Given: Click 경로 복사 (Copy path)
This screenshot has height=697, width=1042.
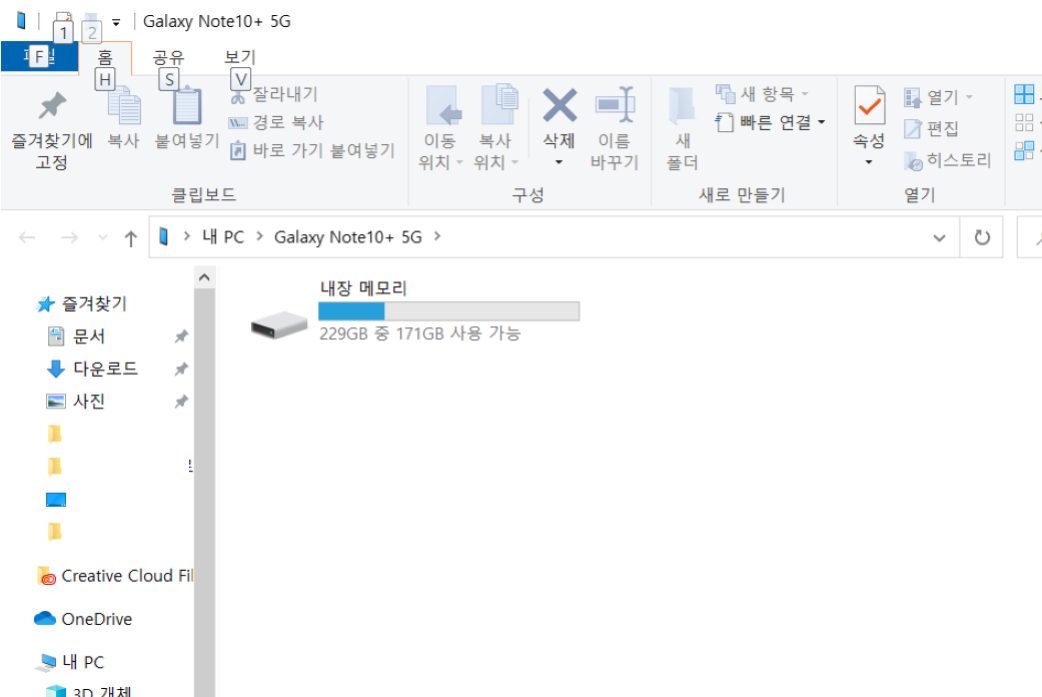Looking at the screenshot, I should pyautogui.click(x=276, y=122).
